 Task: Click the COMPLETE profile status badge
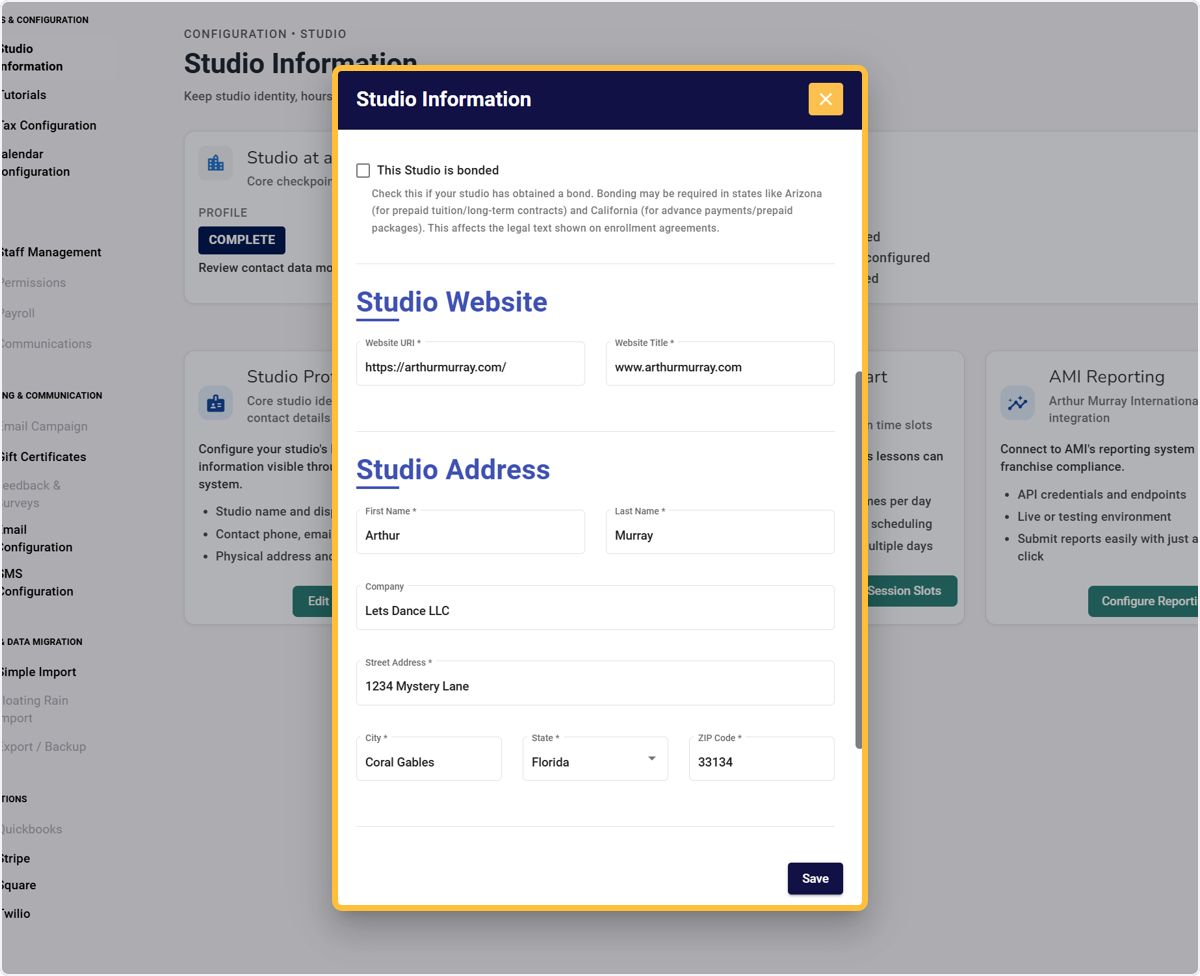(242, 240)
